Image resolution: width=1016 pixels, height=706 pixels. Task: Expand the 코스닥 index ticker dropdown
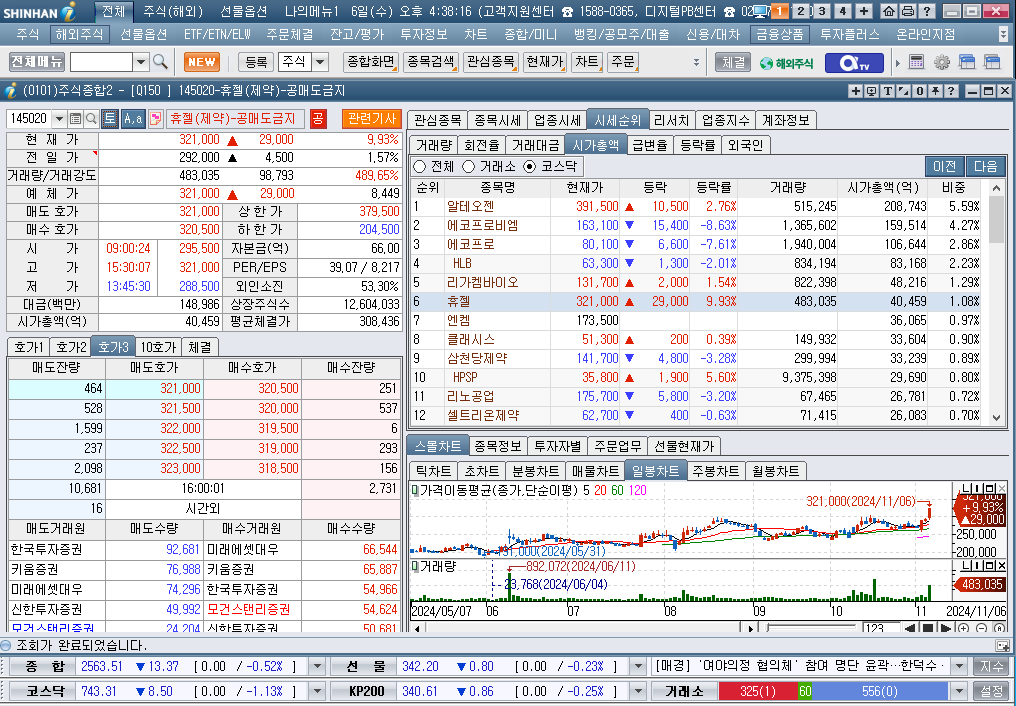[x=317, y=691]
